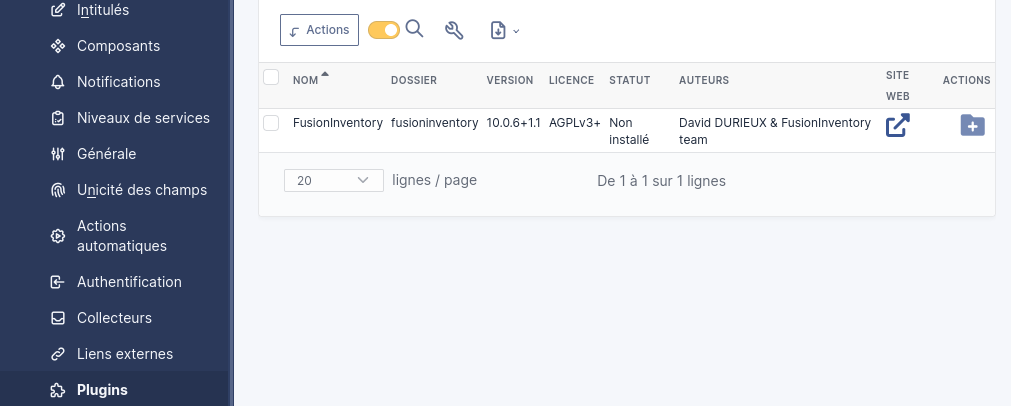Click the search magnifier icon
The image size is (1011, 406).
click(x=415, y=30)
